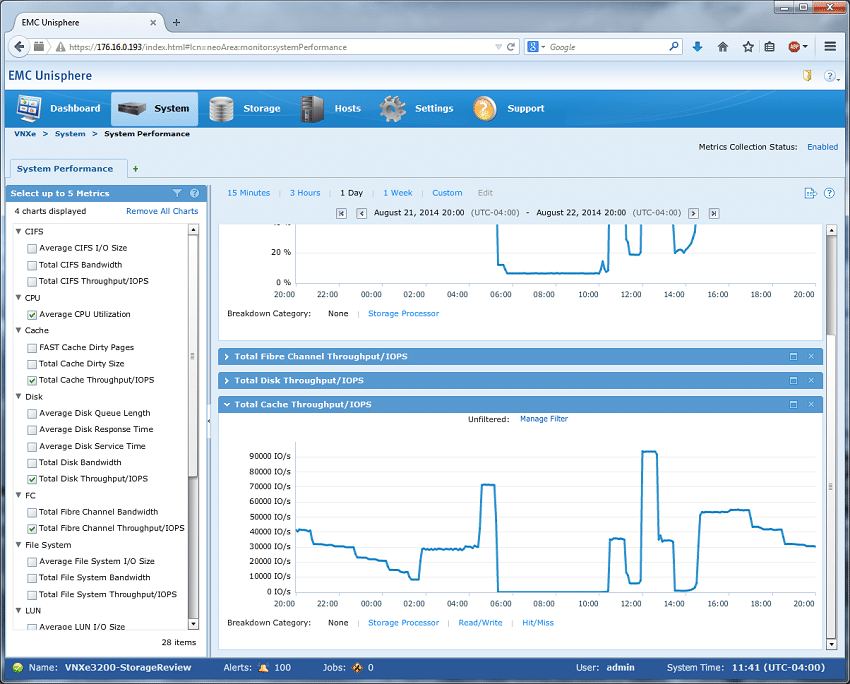The image size is (850, 684).
Task: Collapse the Disk metric group
Action: coord(18,397)
